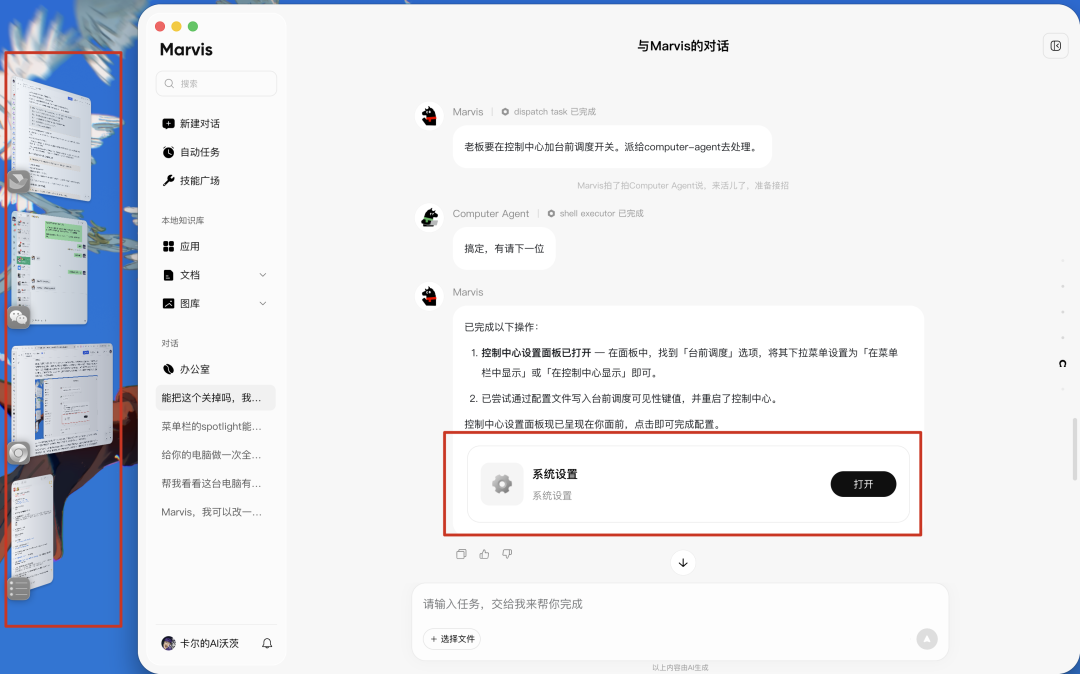Image resolution: width=1080 pixels, height=674 pixels.
Task: Expand the 文档 chevron
Action: [262, 275]
